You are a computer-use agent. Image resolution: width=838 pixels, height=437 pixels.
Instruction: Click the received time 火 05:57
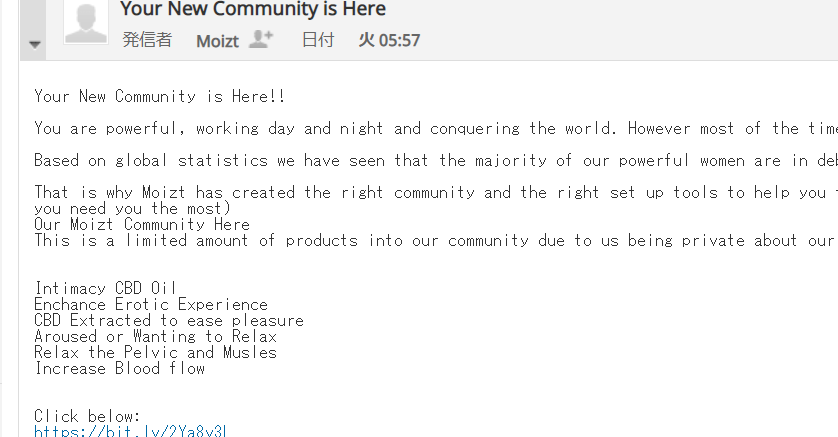coord(389,41)
